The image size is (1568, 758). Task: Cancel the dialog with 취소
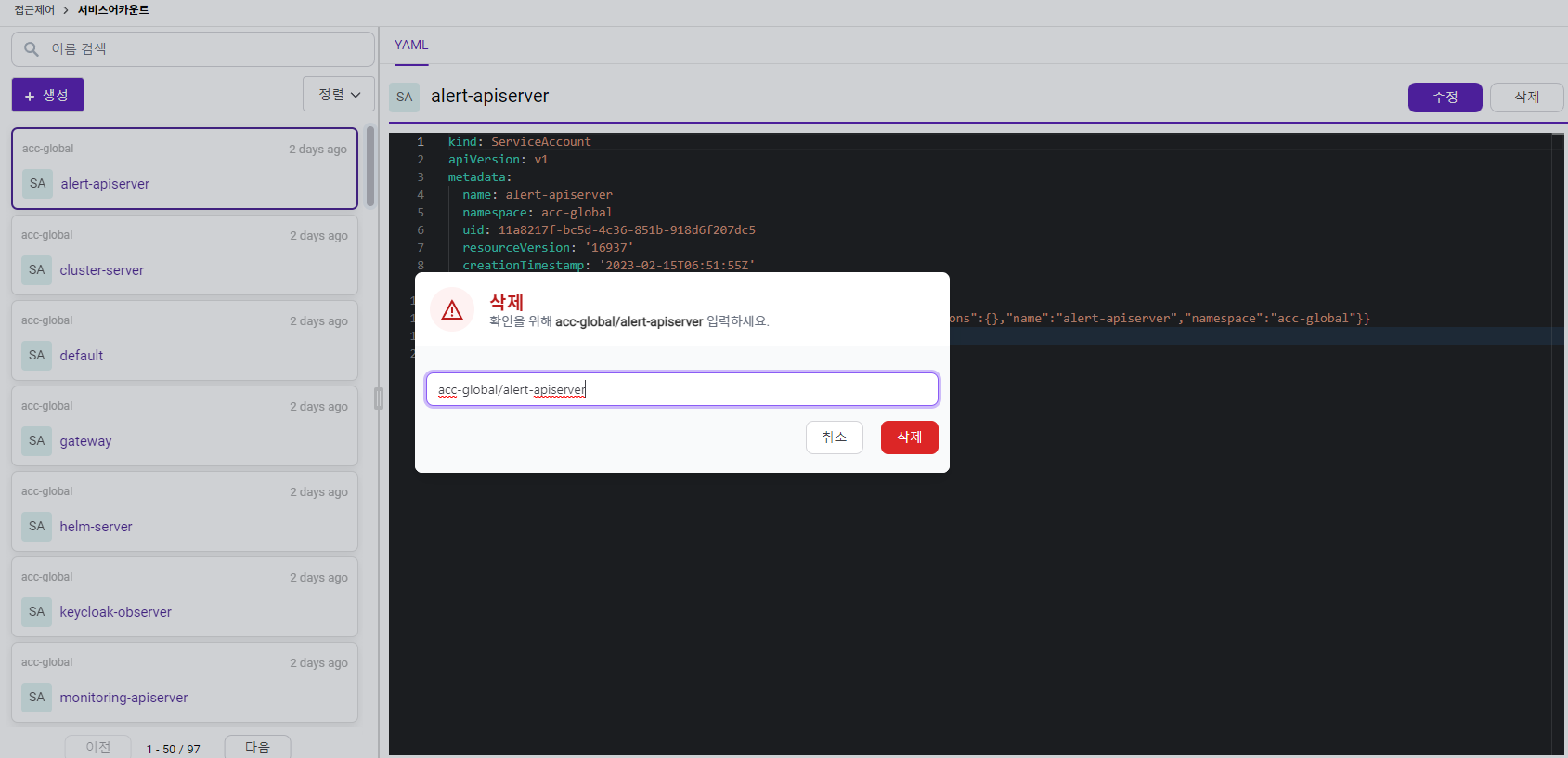click(x=834, y=438)
